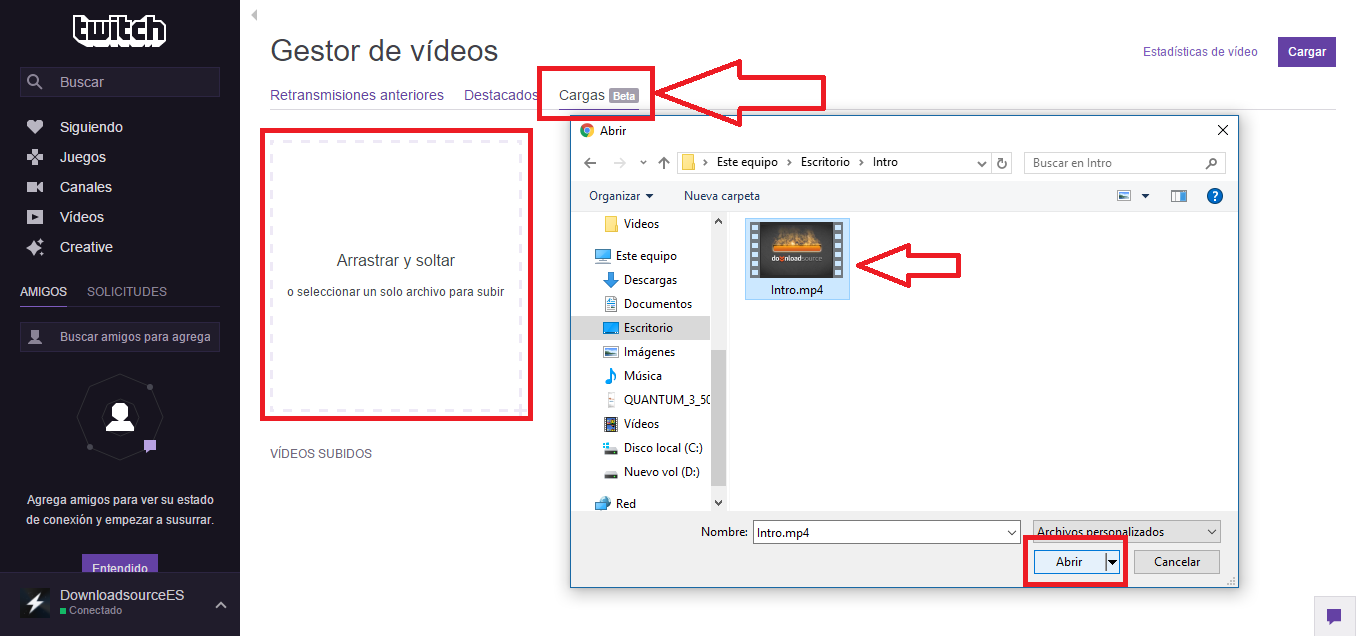Open the Abrir button split dropdown arrow

pos(1112,562)
